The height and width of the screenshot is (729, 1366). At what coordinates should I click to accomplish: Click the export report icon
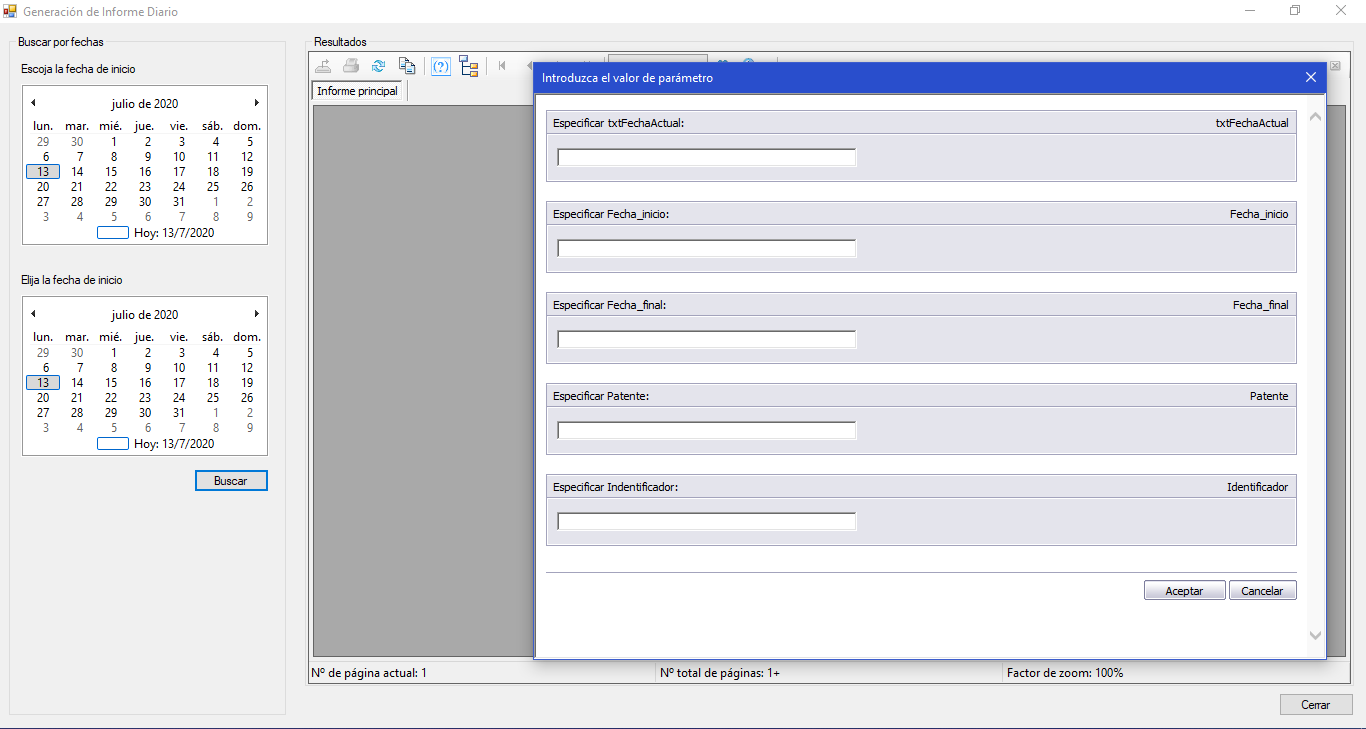tap(324, 66)
